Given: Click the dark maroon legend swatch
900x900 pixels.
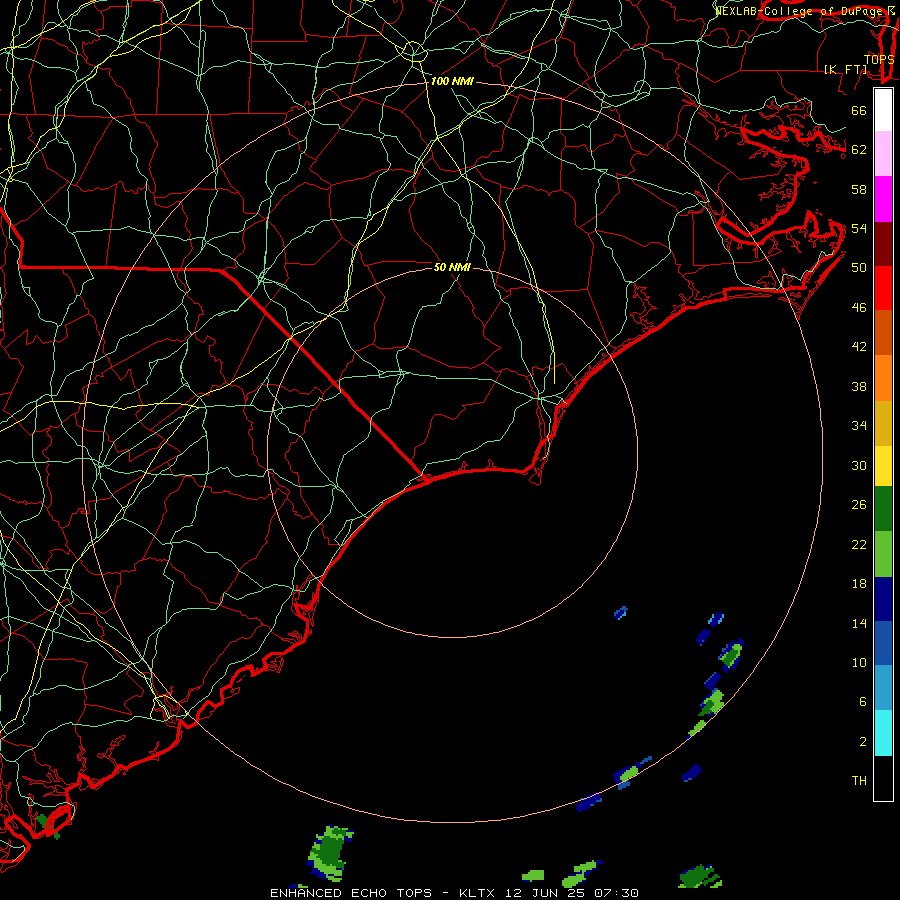Looking at the screenshot, I should click(883, 244).
